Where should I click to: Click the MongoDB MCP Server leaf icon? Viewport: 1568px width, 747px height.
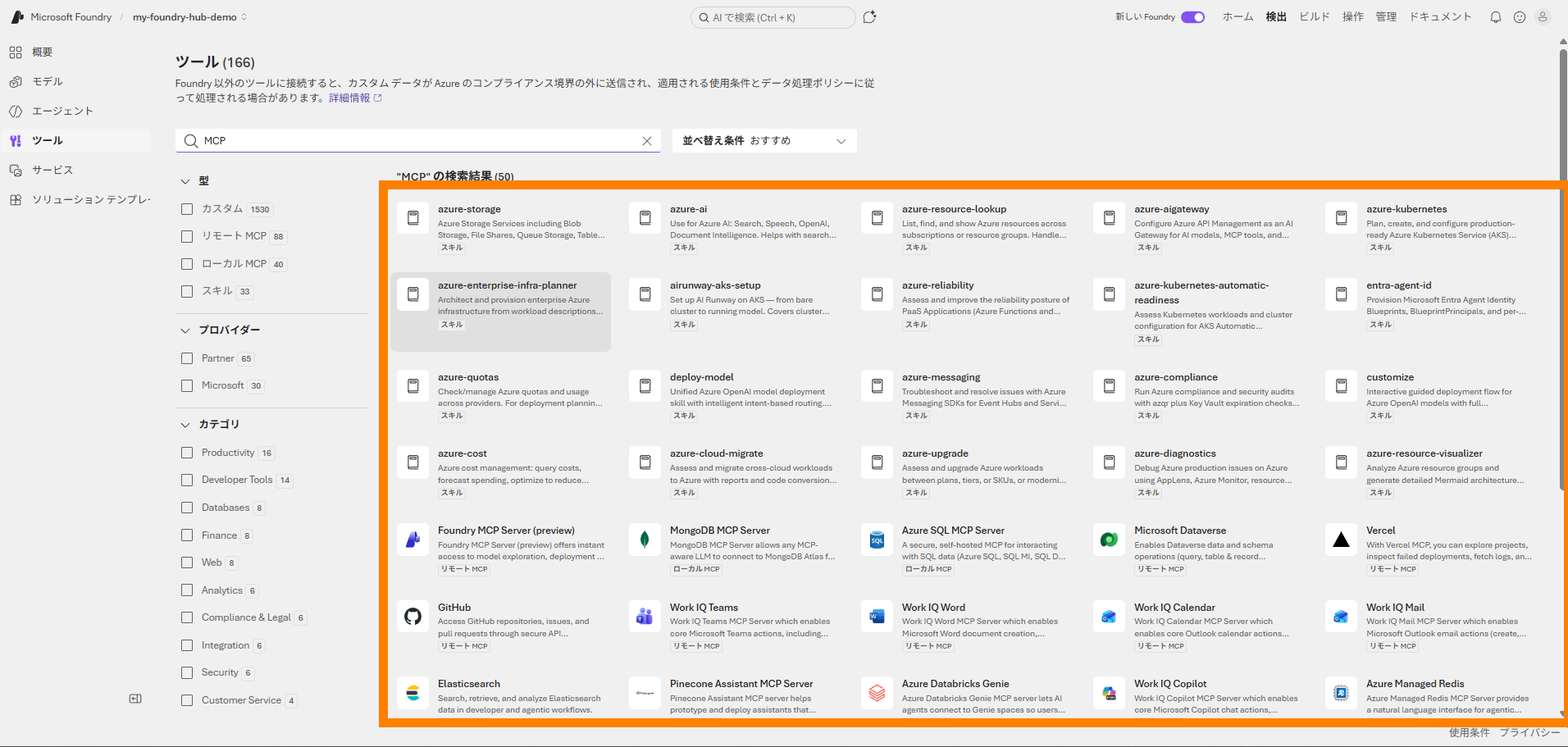pos(645,540)
